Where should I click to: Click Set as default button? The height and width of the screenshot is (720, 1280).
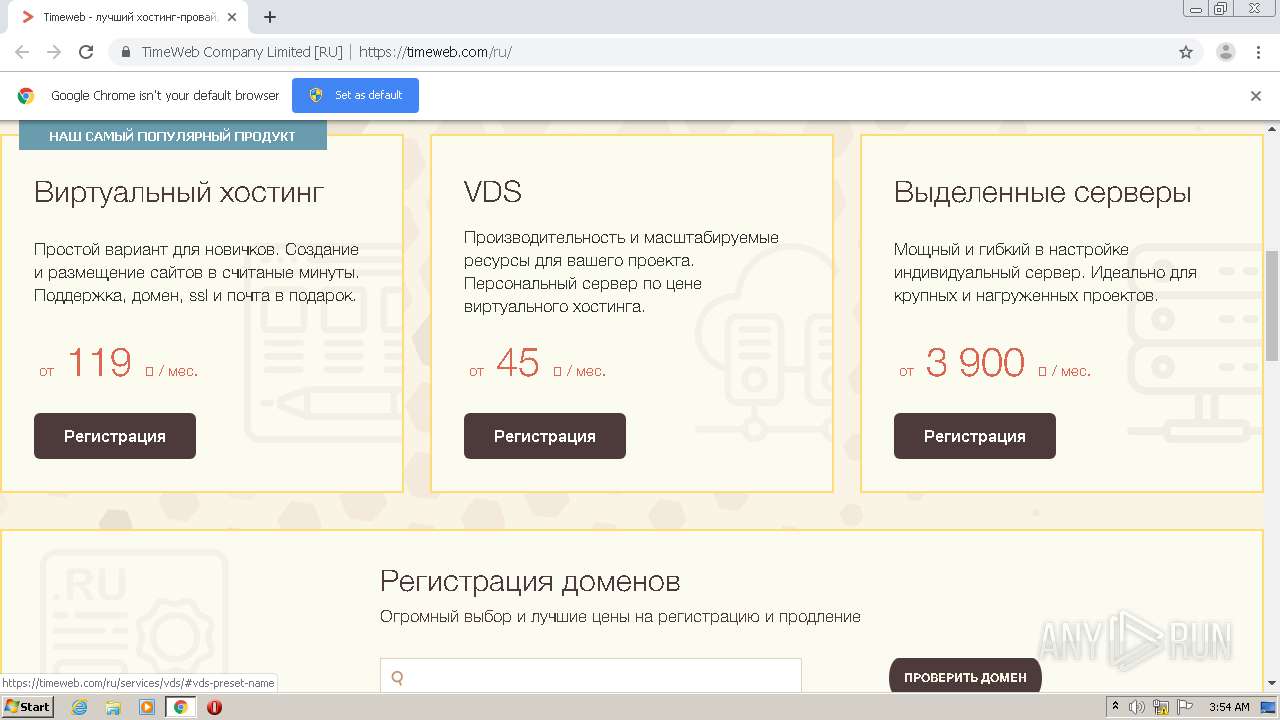click(355, 95)
